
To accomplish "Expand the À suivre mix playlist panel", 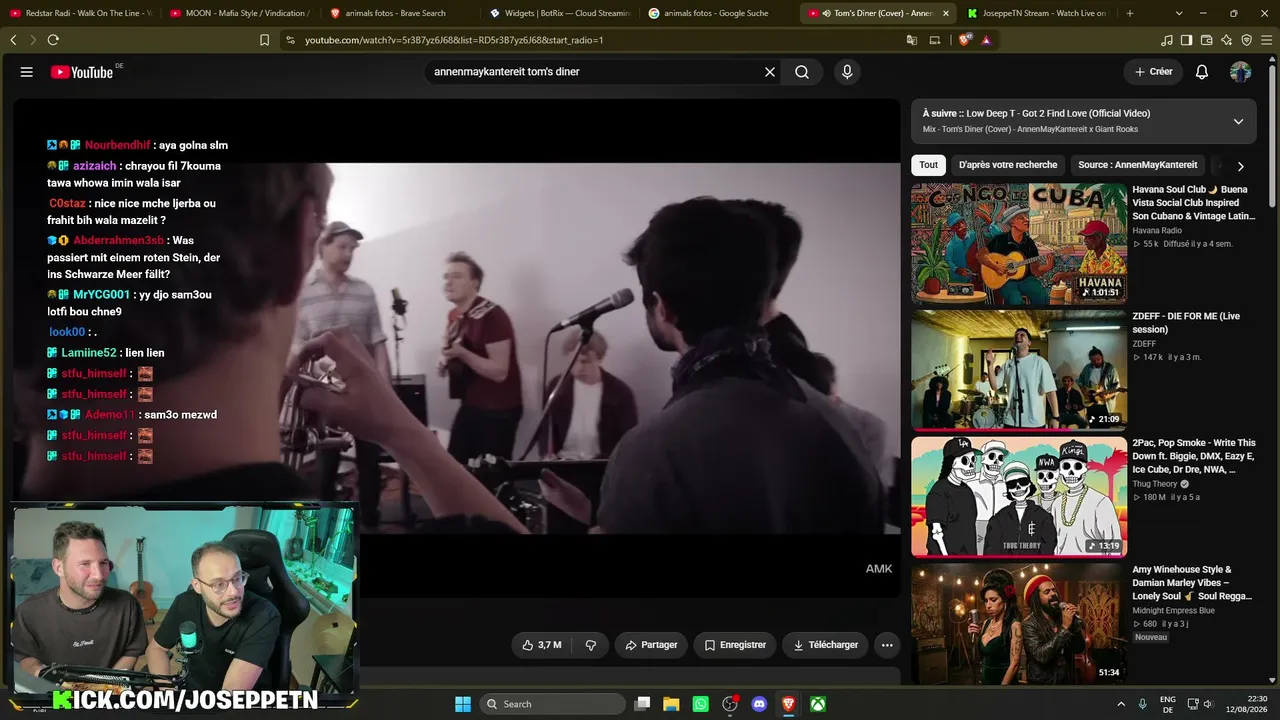I will [x=1238, y=121].
